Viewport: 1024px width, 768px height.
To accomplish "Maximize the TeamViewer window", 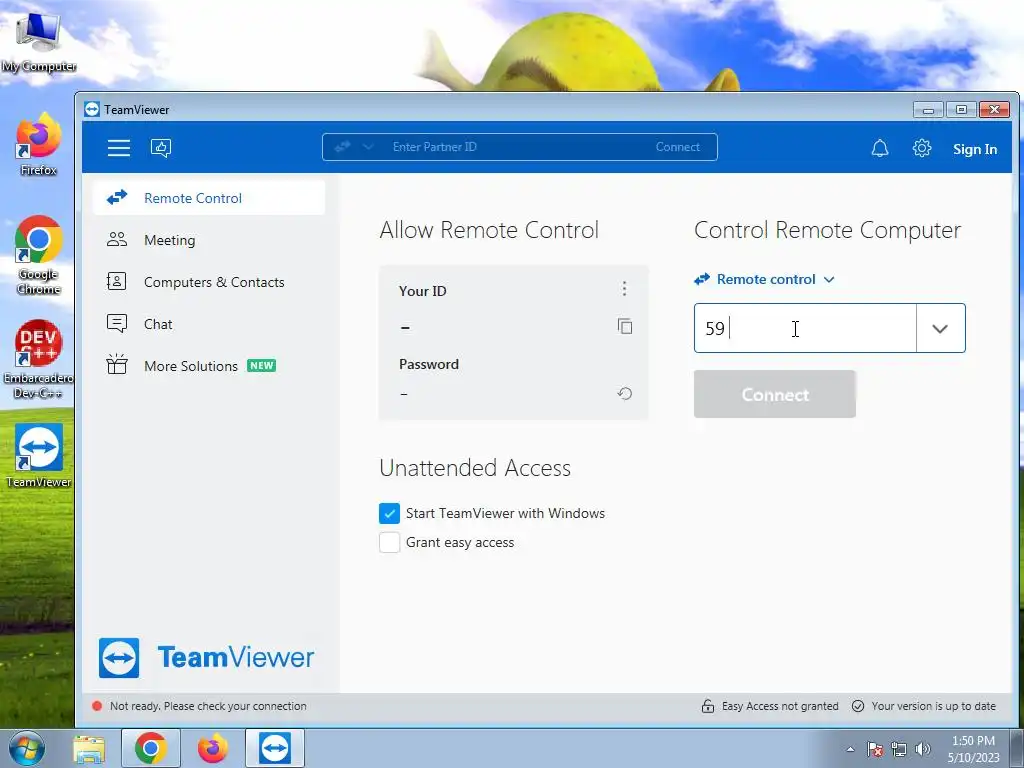I will 961,109.
